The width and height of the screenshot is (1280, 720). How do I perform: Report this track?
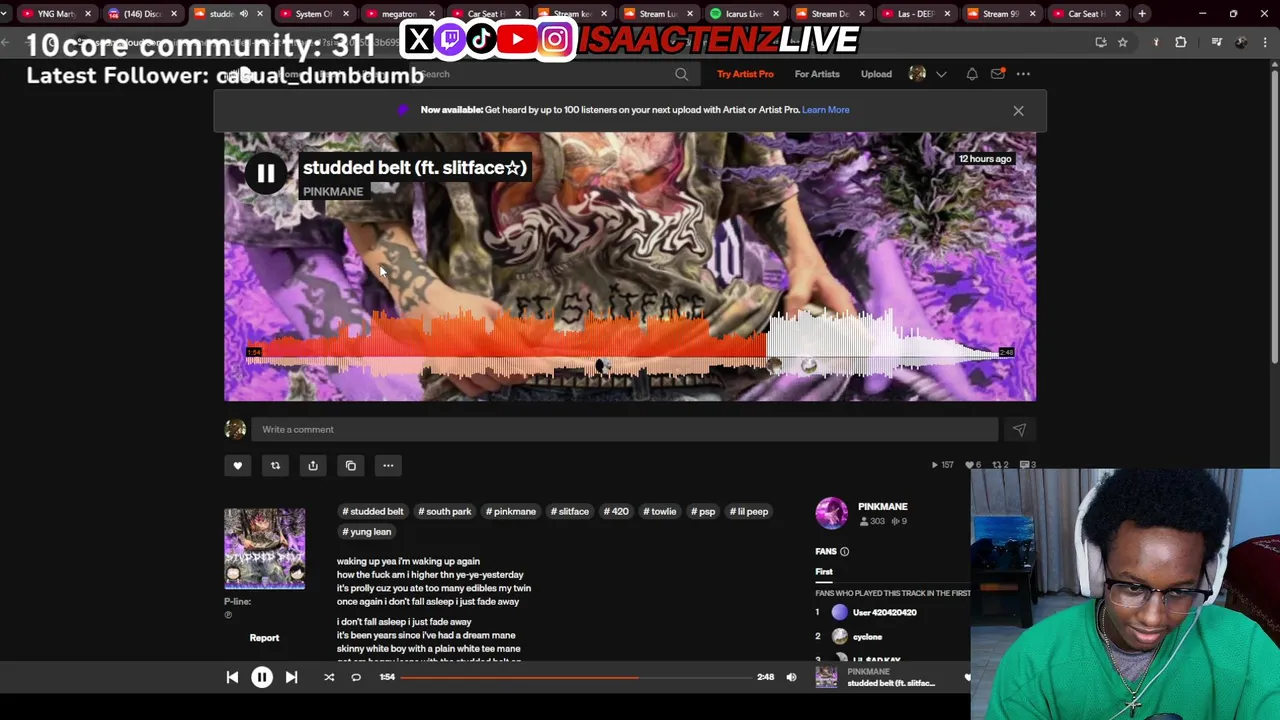264,638
